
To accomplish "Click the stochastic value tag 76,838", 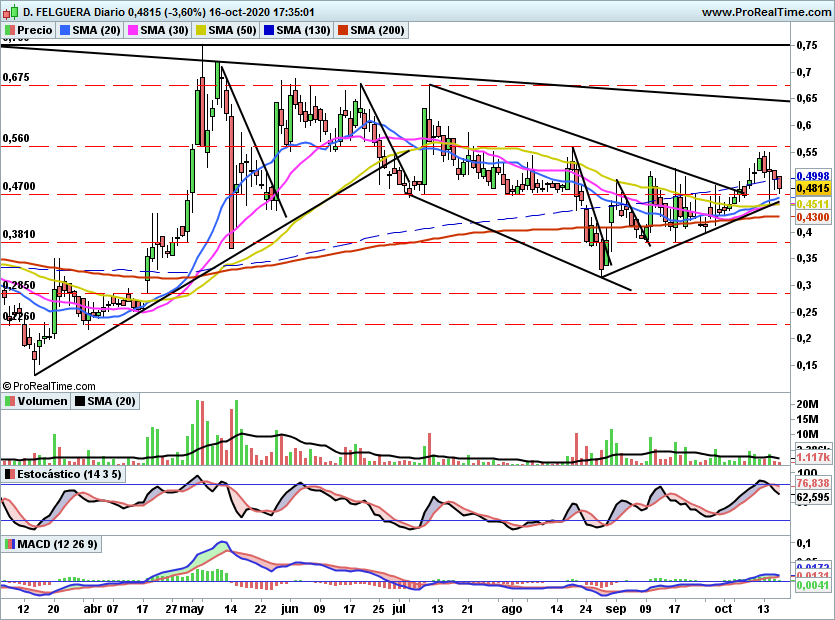I will click(x=813, y=483).
